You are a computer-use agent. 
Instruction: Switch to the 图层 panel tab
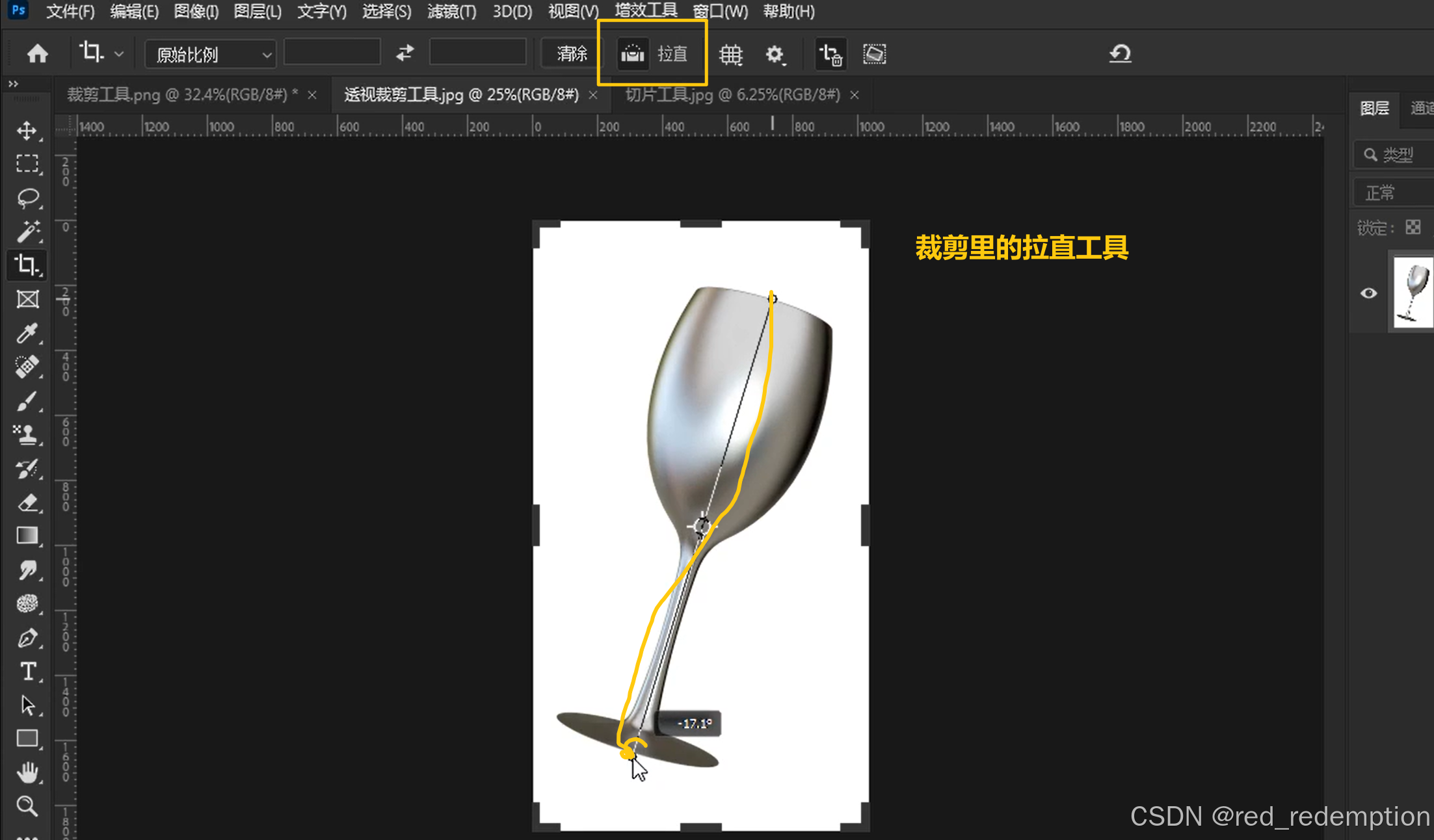(x=1374, y=108)
